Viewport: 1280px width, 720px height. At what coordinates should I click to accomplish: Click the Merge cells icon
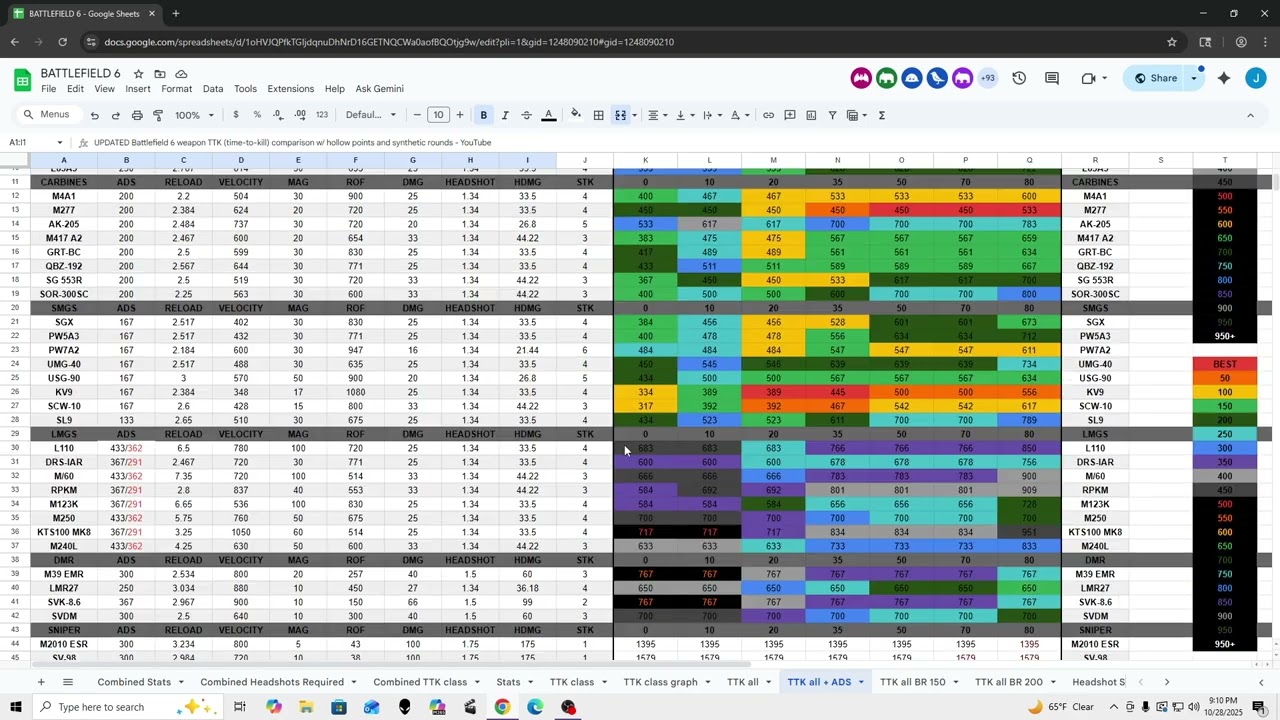(x=620, y=115)
